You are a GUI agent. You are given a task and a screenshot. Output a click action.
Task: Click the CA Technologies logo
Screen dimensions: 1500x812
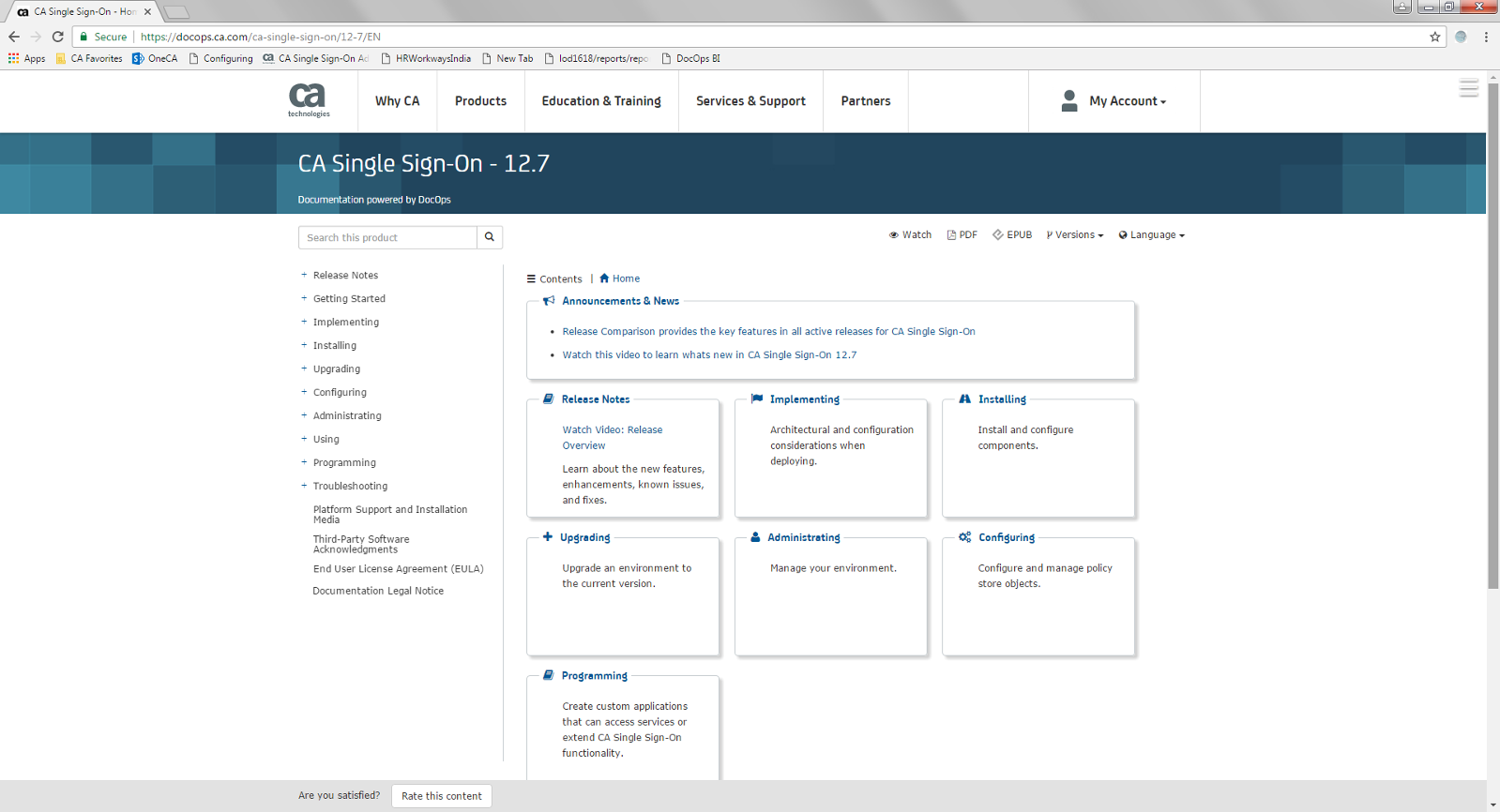point(309,100)
